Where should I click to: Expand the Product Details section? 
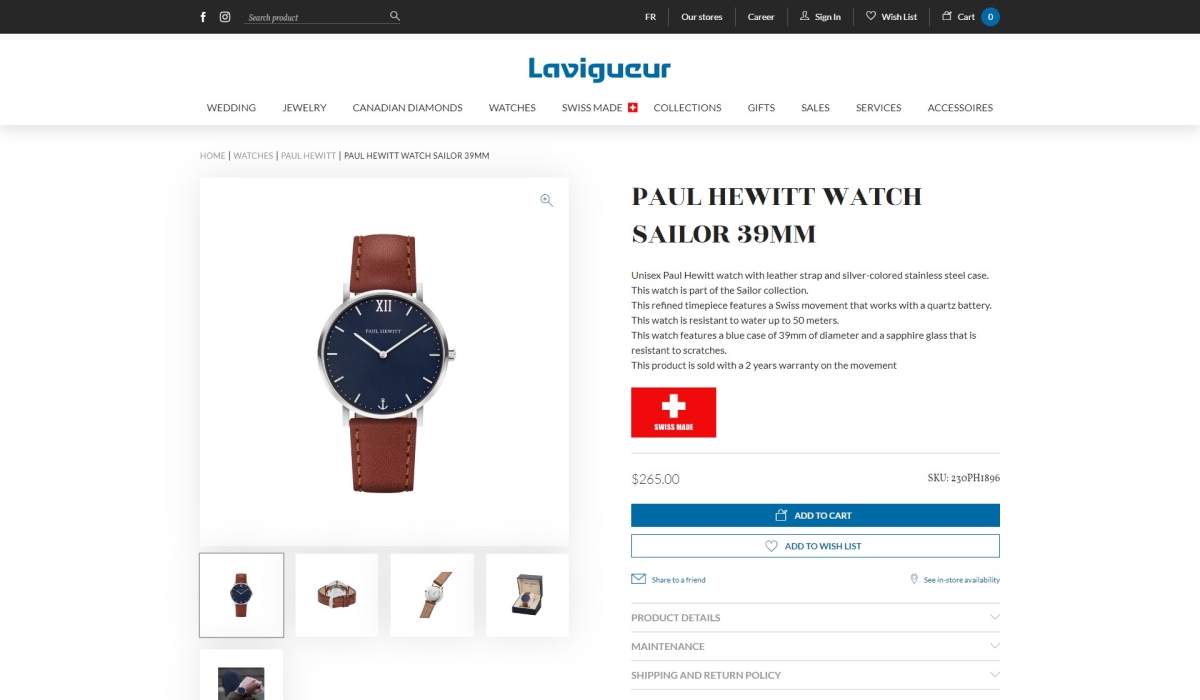[815, 617]
